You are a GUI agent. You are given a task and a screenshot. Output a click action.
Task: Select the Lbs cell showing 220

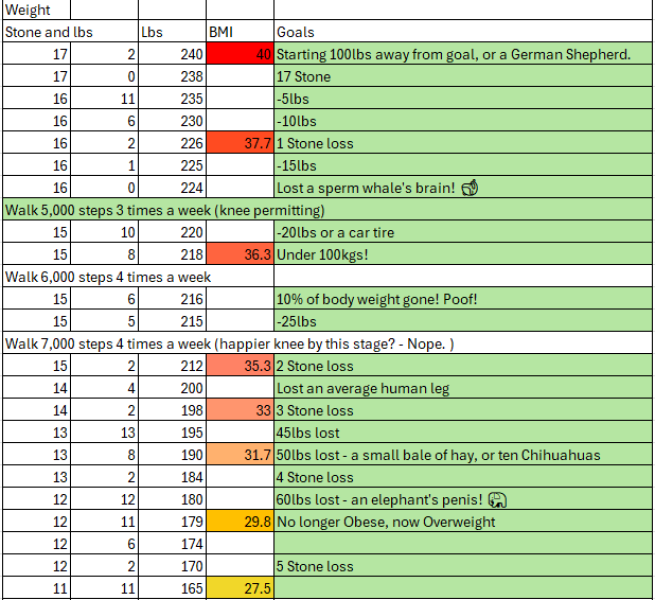pos(172,232)
